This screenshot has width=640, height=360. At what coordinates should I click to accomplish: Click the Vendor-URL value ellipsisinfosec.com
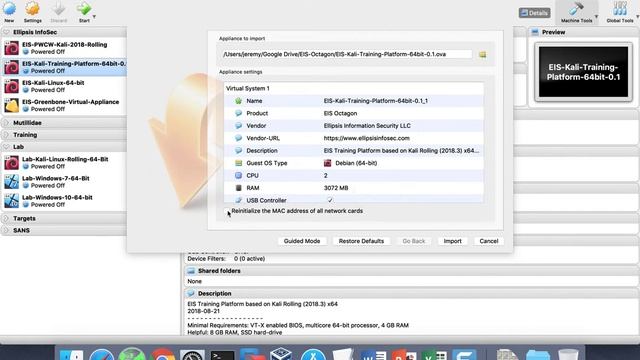coord(367,138)
